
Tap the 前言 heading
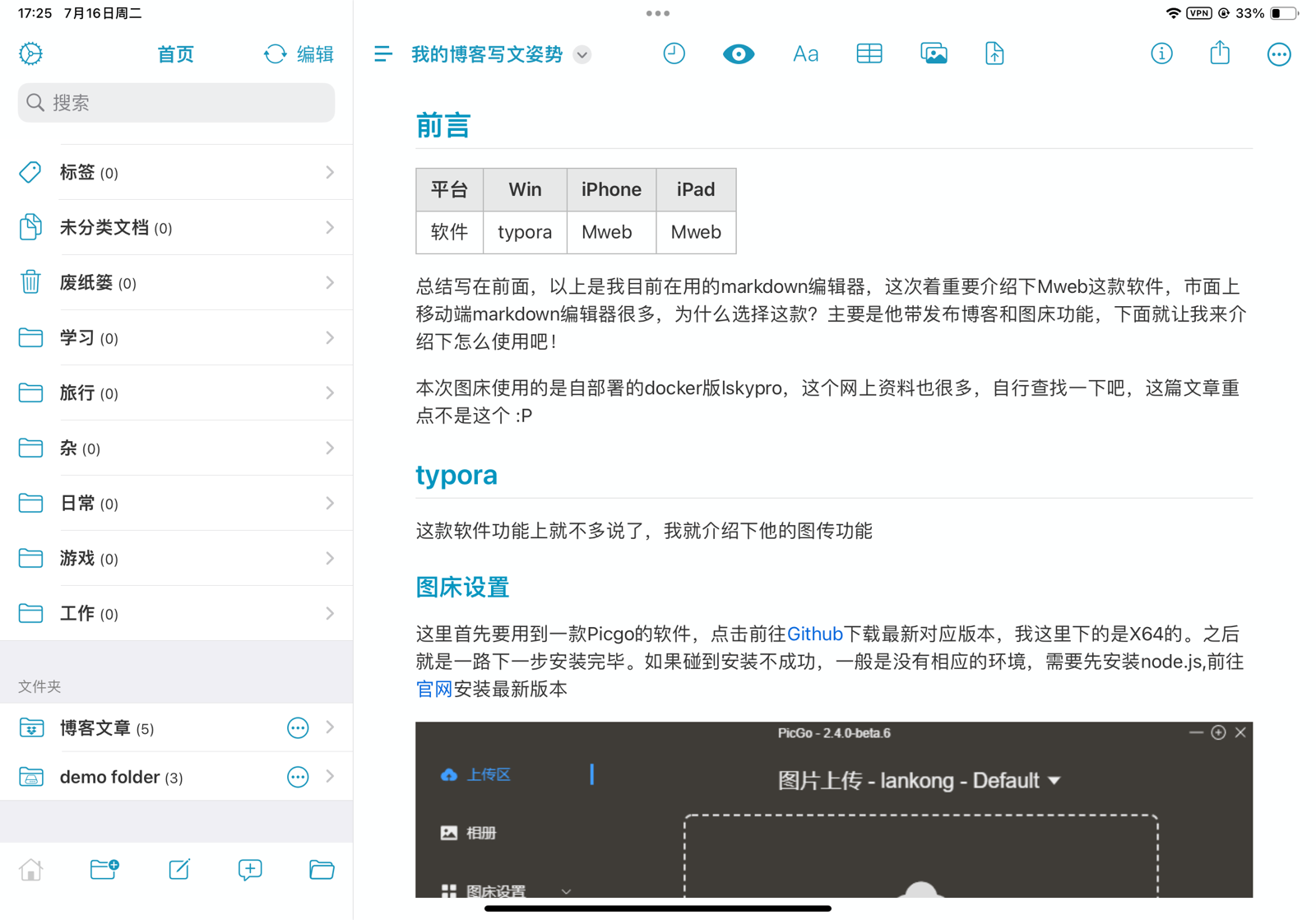443,125
